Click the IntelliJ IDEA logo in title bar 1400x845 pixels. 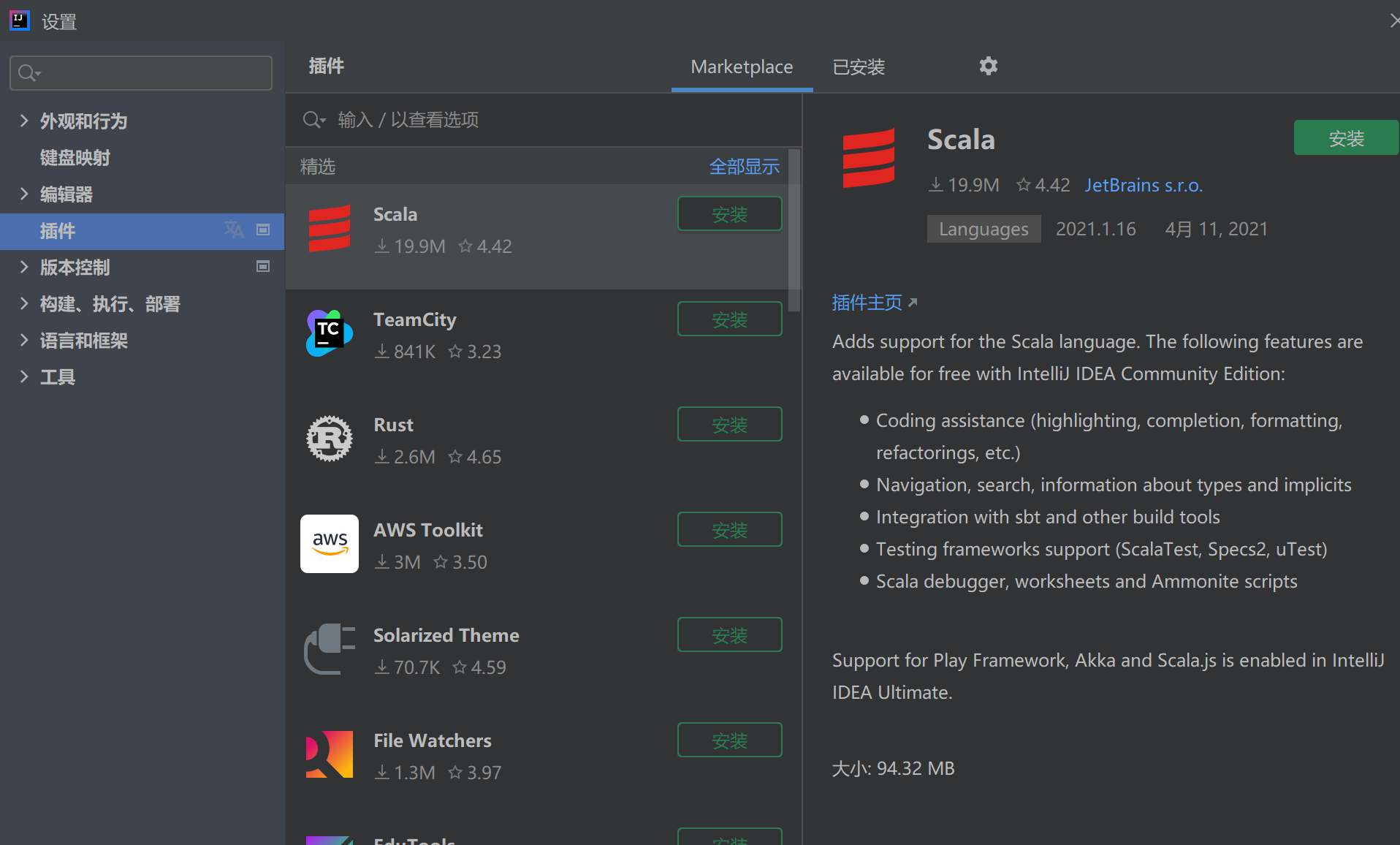point(20,20)
